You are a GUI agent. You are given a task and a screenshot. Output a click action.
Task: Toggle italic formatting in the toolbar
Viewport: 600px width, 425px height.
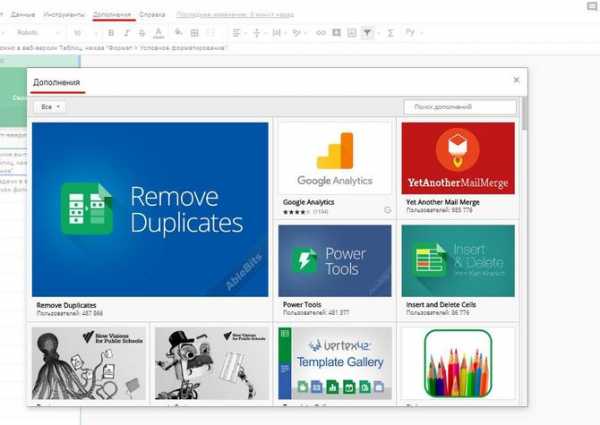coord(126,33)
